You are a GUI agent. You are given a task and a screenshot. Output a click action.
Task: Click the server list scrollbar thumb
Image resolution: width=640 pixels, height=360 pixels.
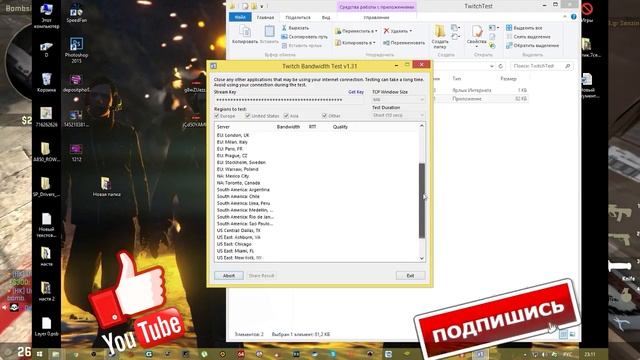point(422,200)
